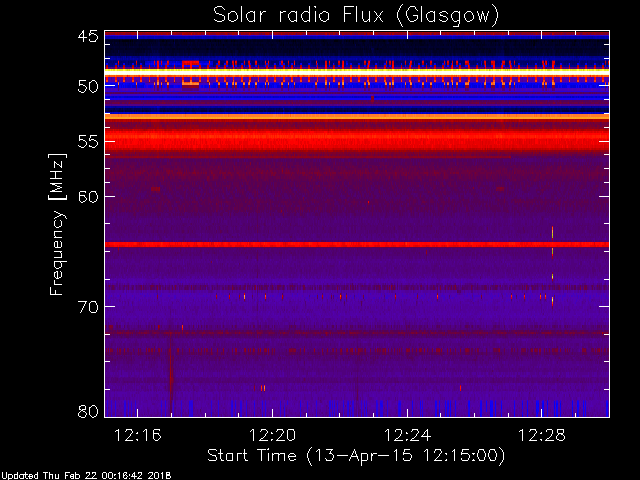
Task: Click the 12:24 time axis label
Action: [407, 435]
